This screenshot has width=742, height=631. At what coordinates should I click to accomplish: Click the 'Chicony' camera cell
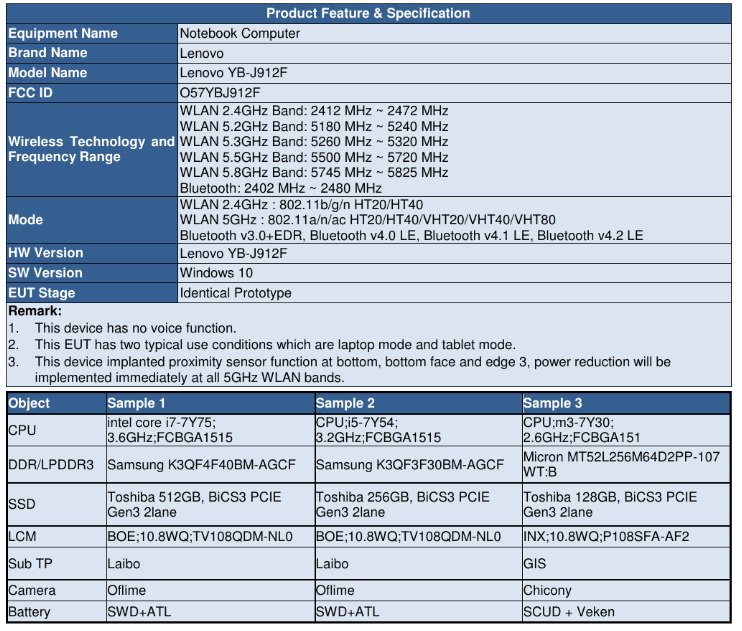(627, 591)
